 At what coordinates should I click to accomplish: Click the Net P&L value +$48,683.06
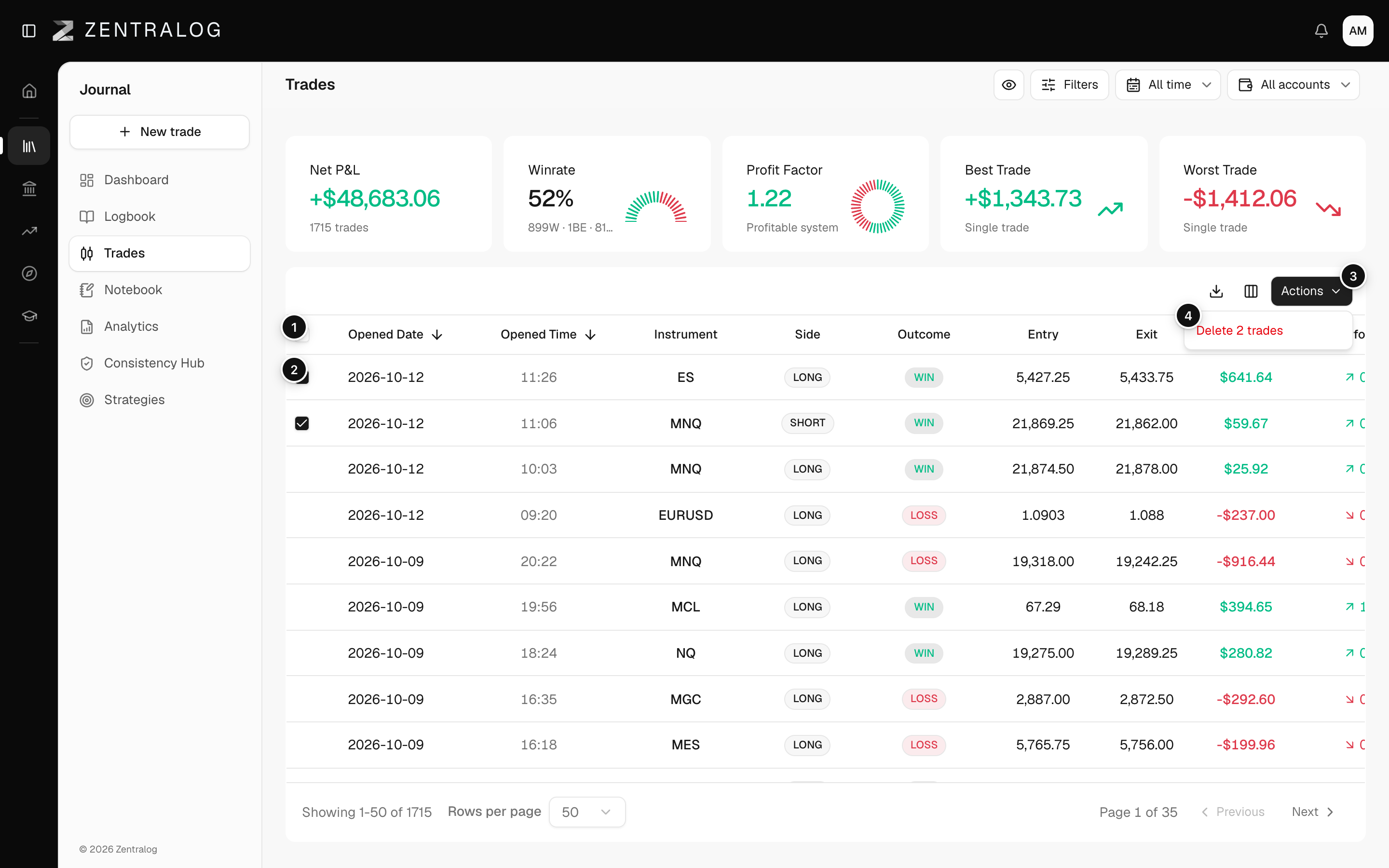[x=374, y=199]
